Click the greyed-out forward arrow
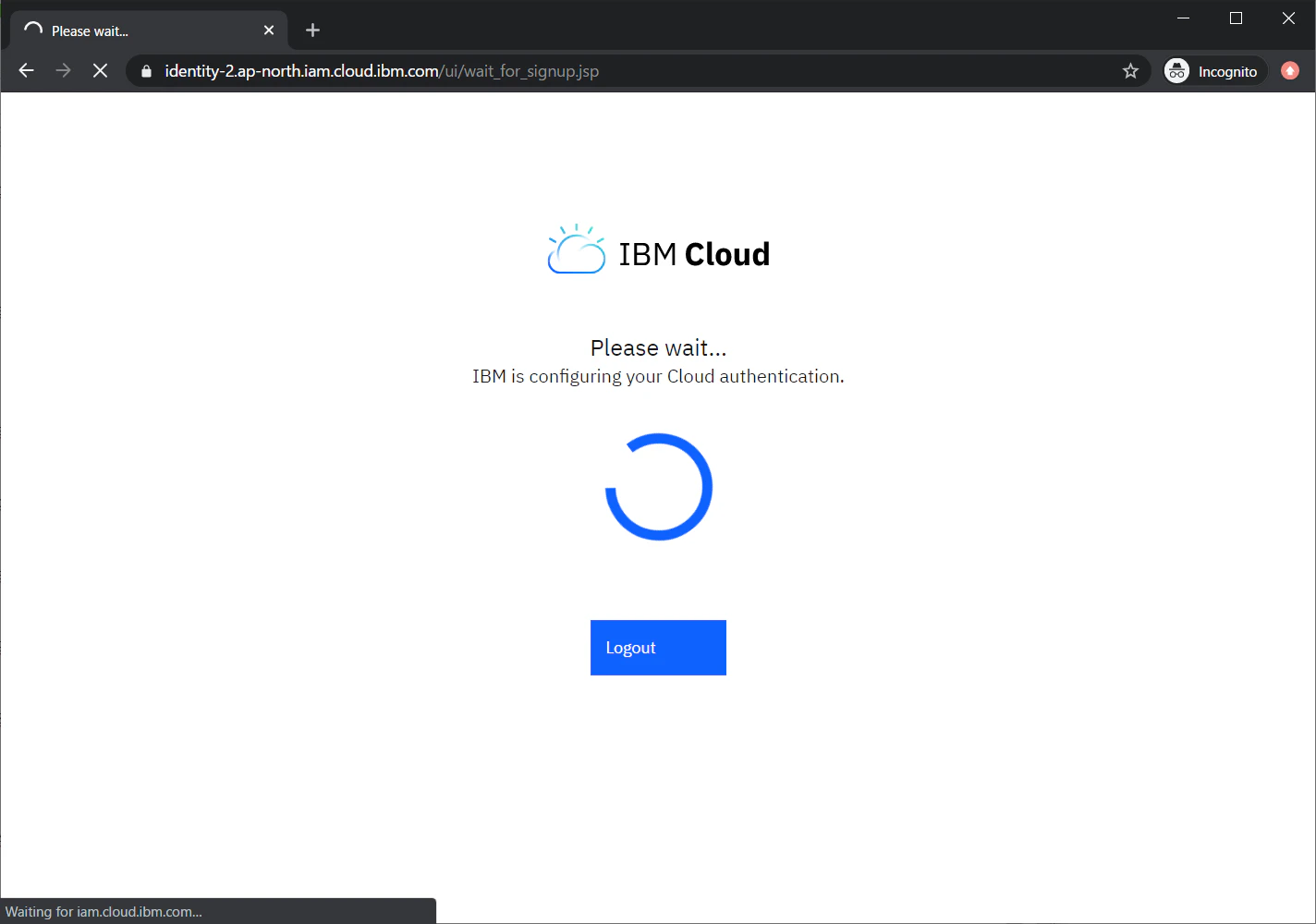The image size is (1316, 924). pos(63,71)
